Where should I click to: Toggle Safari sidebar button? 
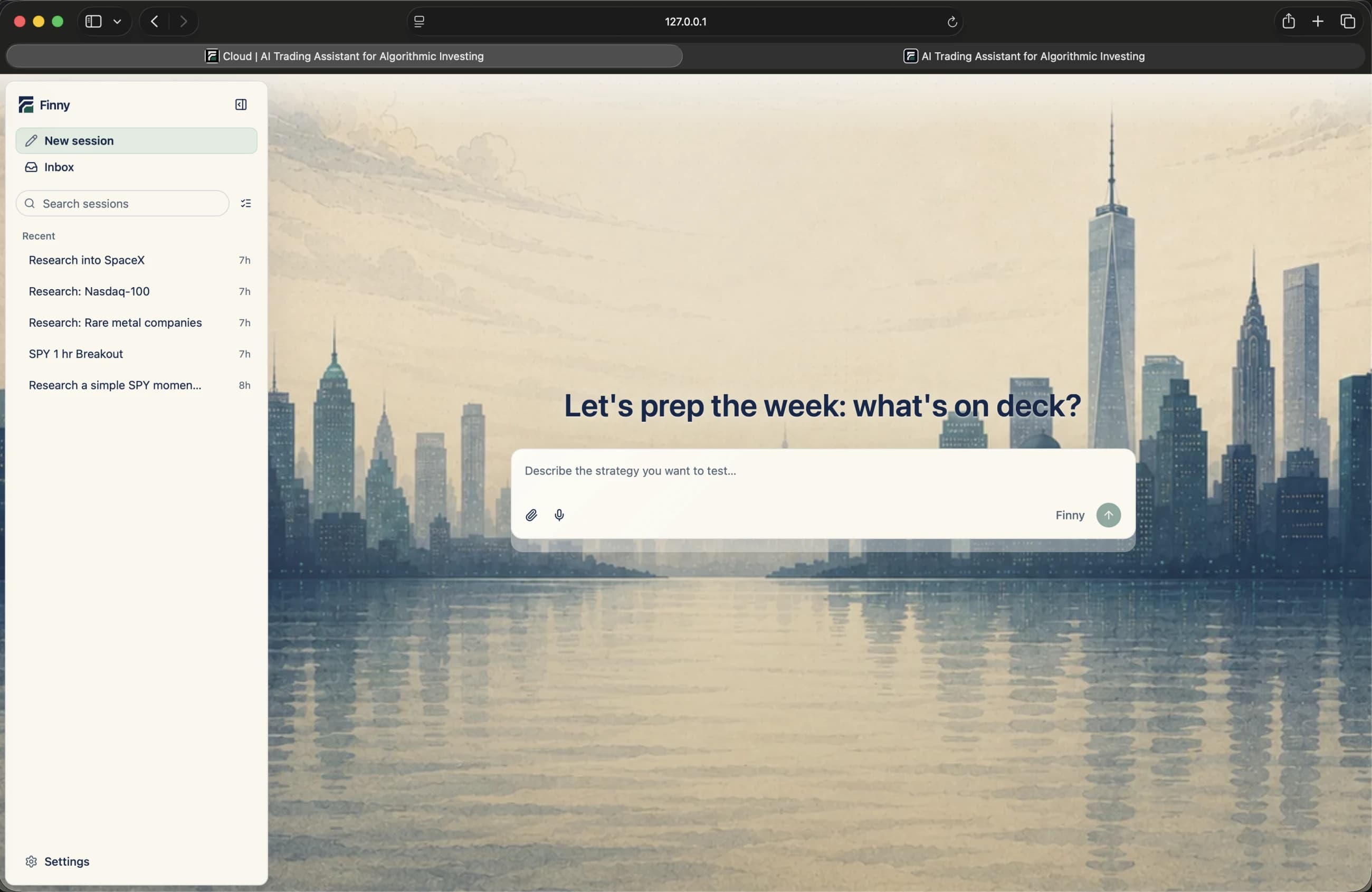click(93, 21)
